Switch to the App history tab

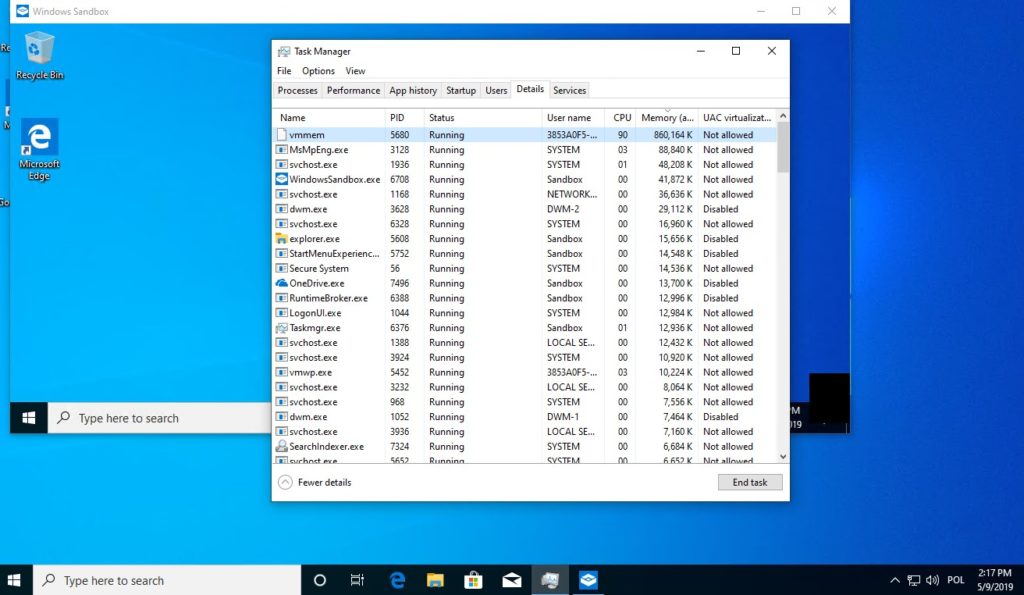point(413,90)
